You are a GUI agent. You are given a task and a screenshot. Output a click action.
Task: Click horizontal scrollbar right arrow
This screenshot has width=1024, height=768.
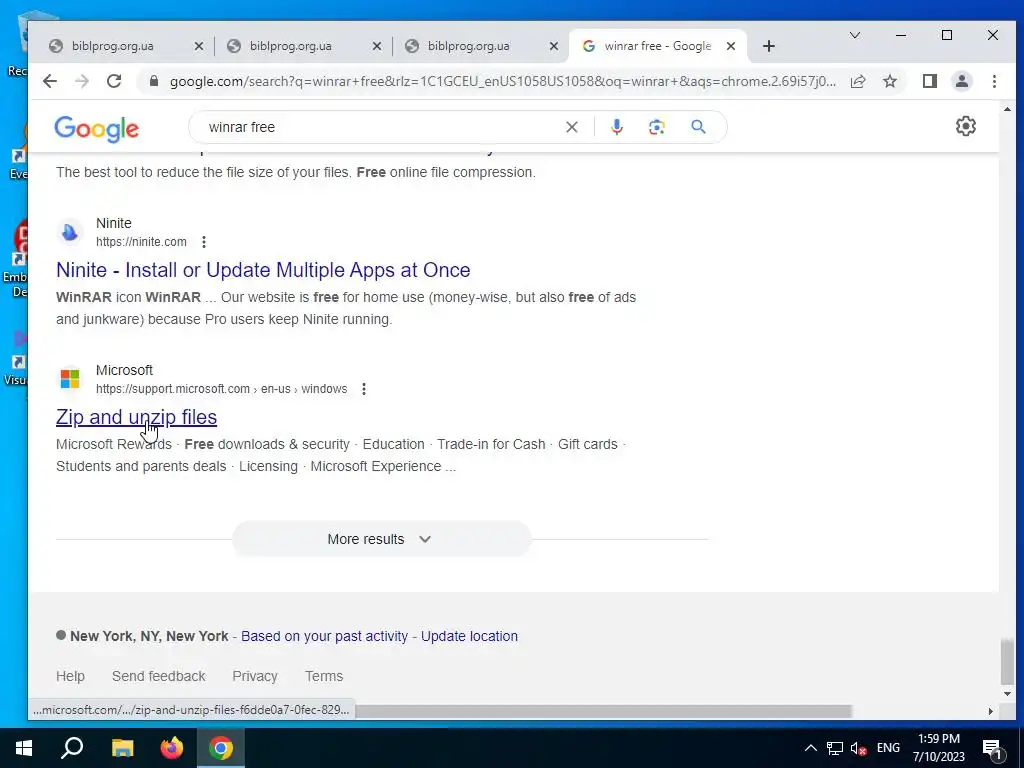(x=991, y=711)
